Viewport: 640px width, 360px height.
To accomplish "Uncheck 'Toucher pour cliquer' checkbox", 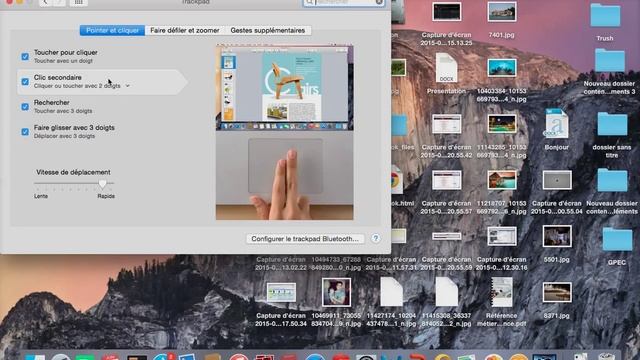I will [25, 56].
